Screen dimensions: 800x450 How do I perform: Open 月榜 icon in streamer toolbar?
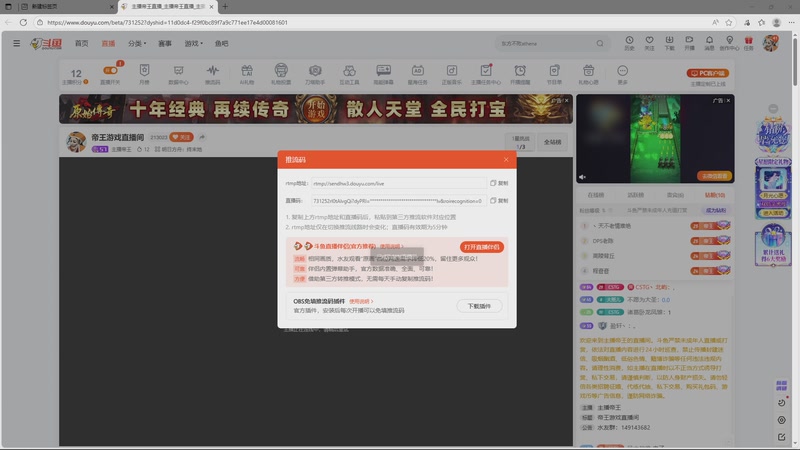pos(144,74)
